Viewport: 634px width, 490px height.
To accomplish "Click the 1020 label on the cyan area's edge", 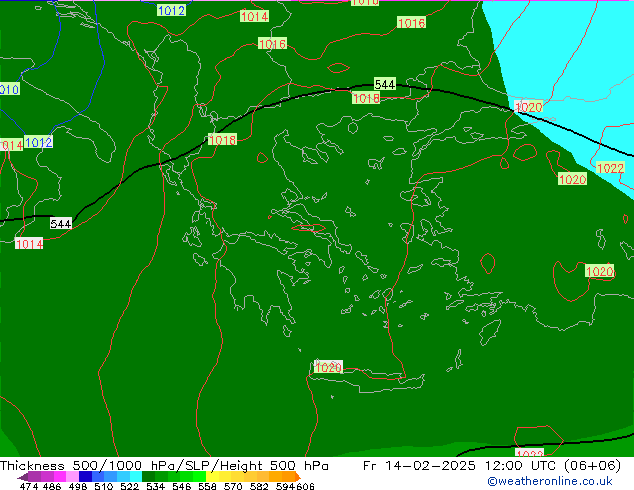I will click(x=528, y=107).
